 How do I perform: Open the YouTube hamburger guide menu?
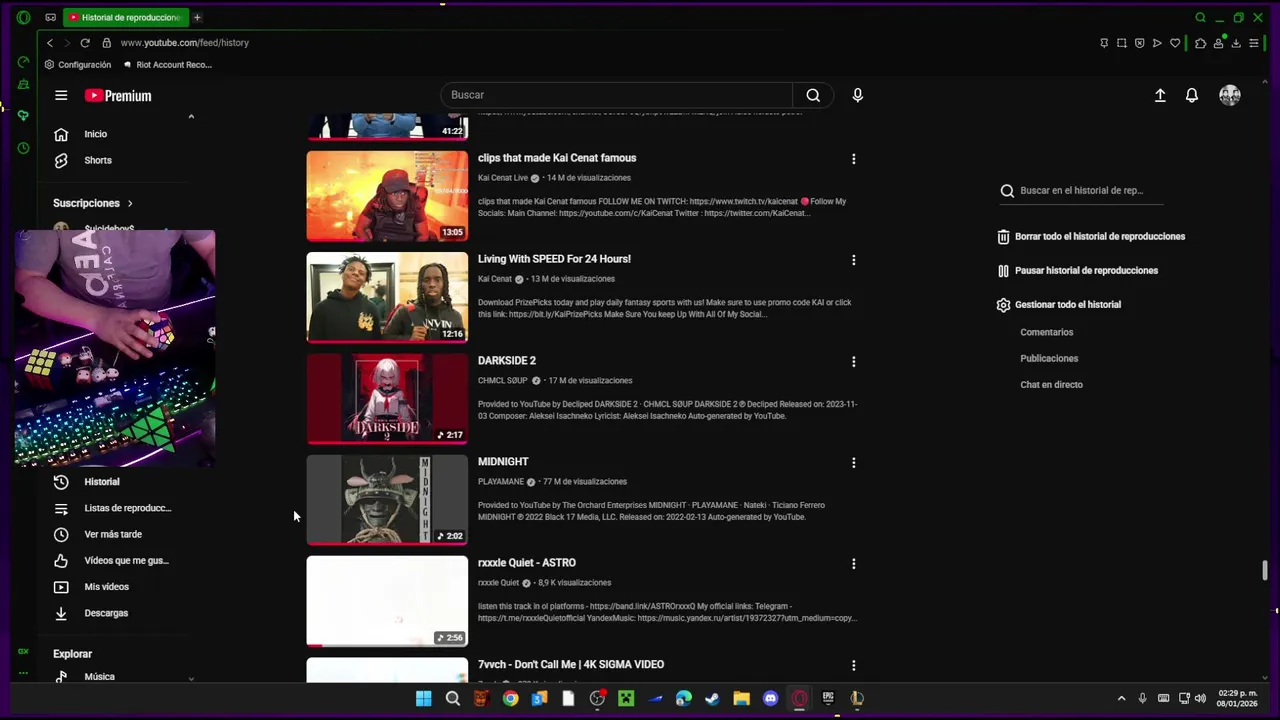pyautogui.click(x=61, y=95)
